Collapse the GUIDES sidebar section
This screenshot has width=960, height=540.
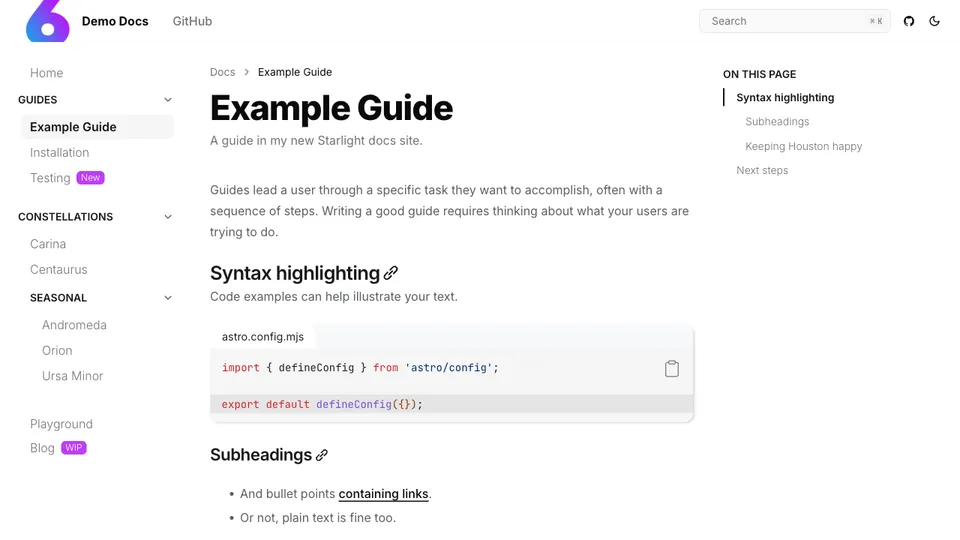point(168,100)
